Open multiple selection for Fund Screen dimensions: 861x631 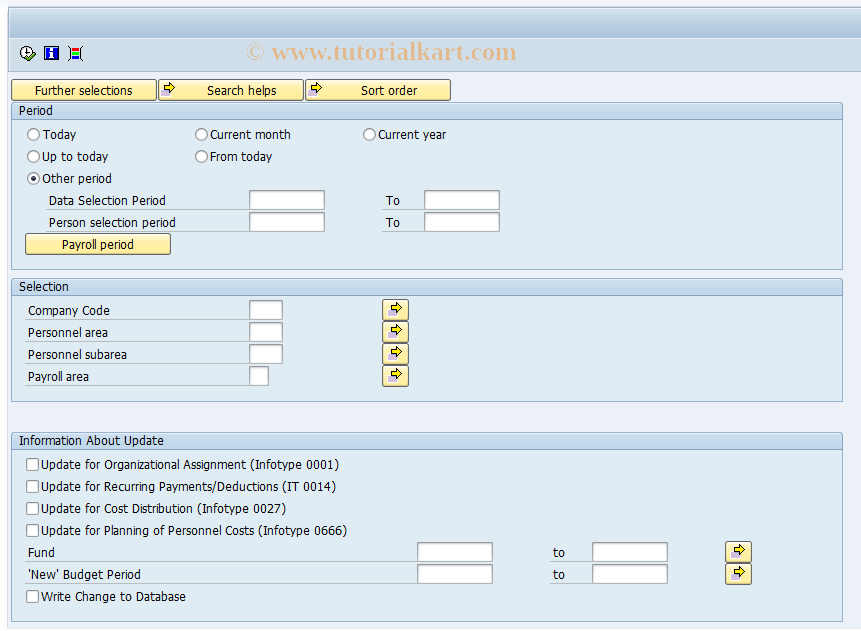(x=738, y=551)
